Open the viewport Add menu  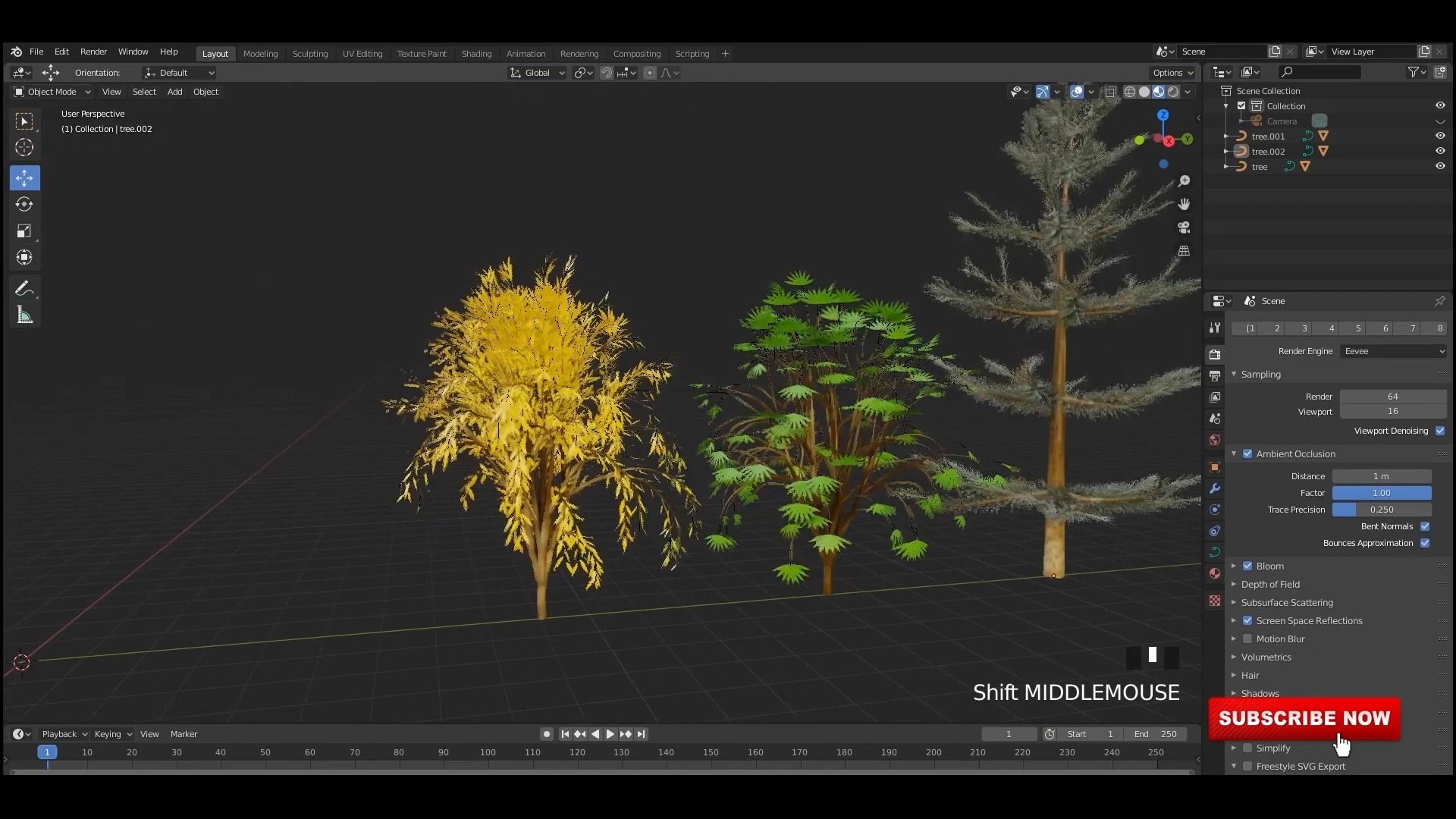tap(174, 92)
